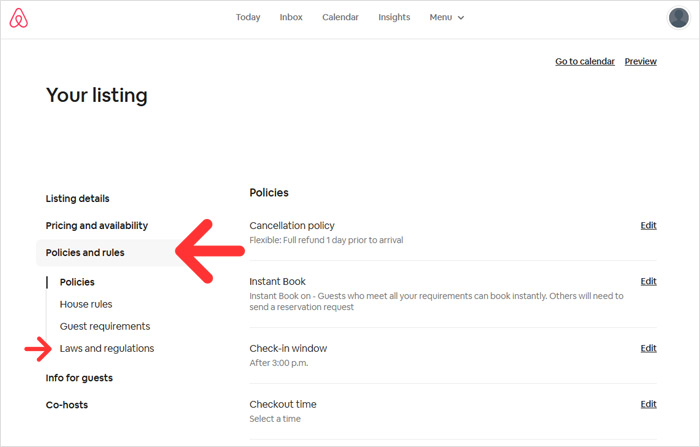Click the Airbnb logo icon
The width and height of the screenshot is (700, 447).
click(19, 18)
